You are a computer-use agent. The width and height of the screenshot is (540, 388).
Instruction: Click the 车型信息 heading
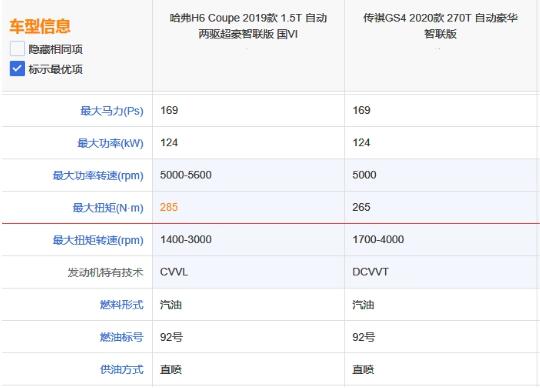(40, 26)
